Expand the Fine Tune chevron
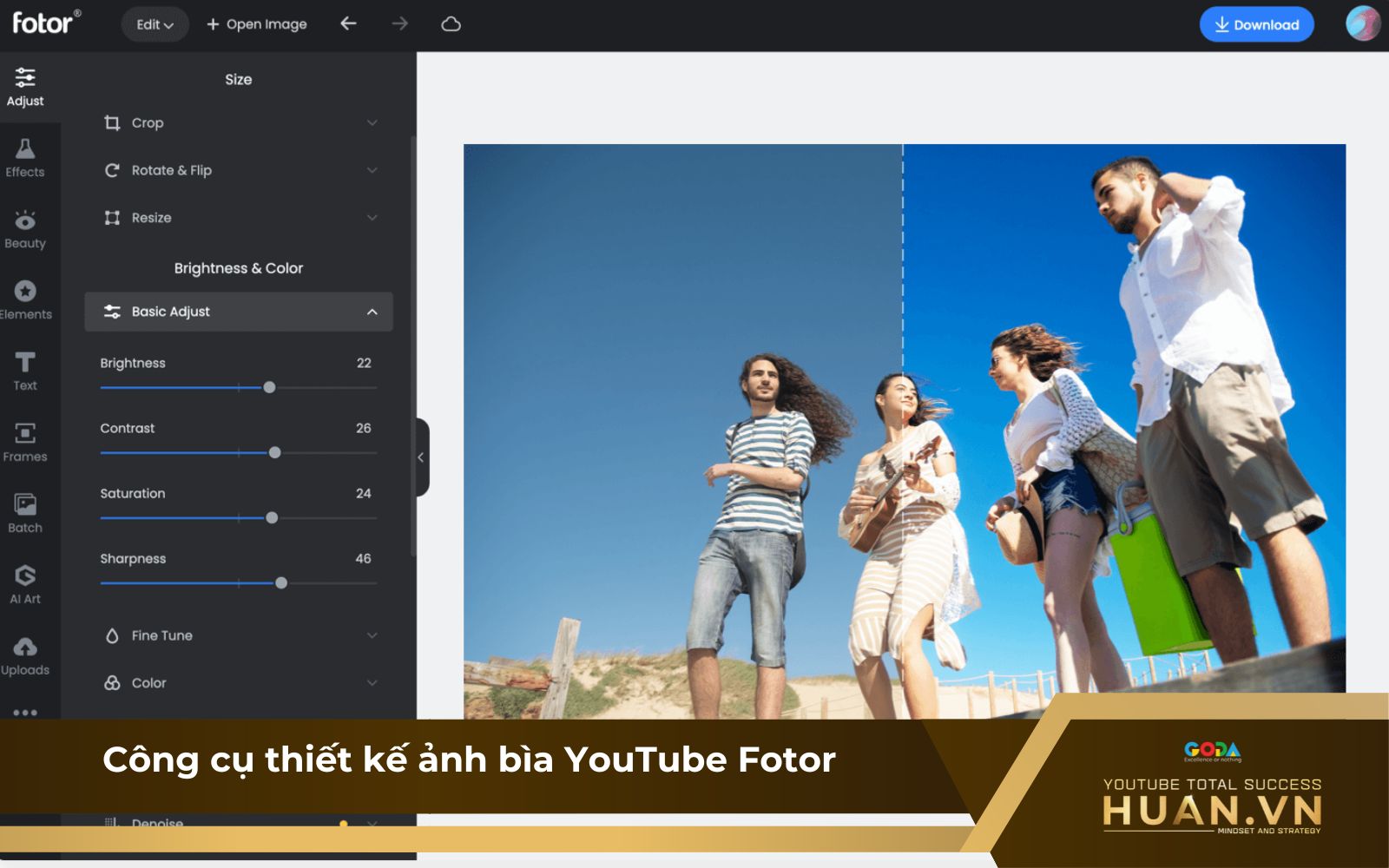This screenshot has height=868, width=1389. [372, 635]
